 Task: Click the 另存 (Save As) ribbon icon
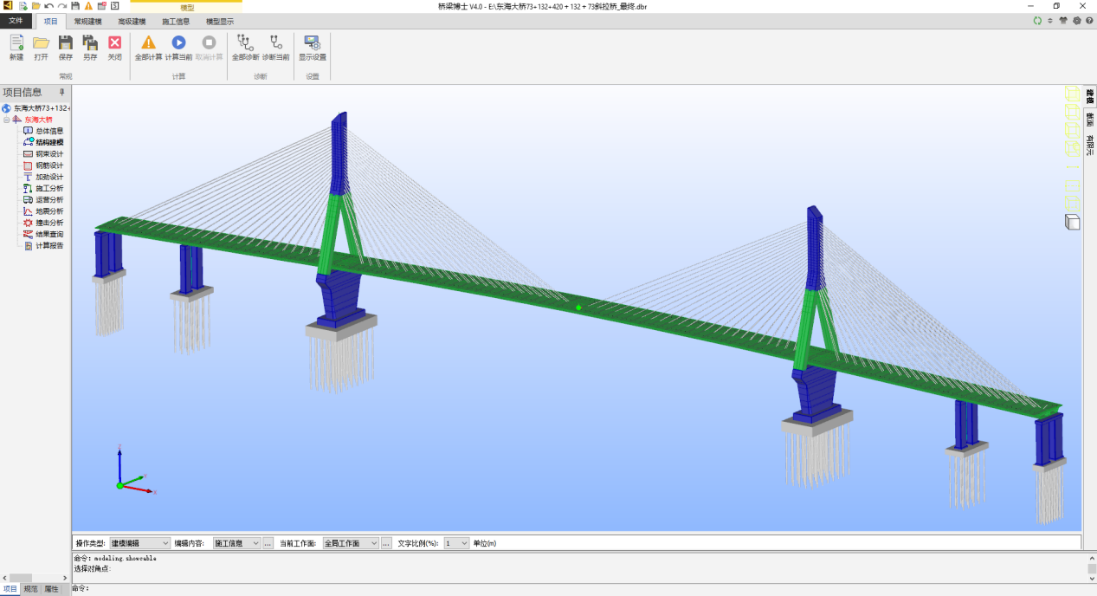[90, 43]
